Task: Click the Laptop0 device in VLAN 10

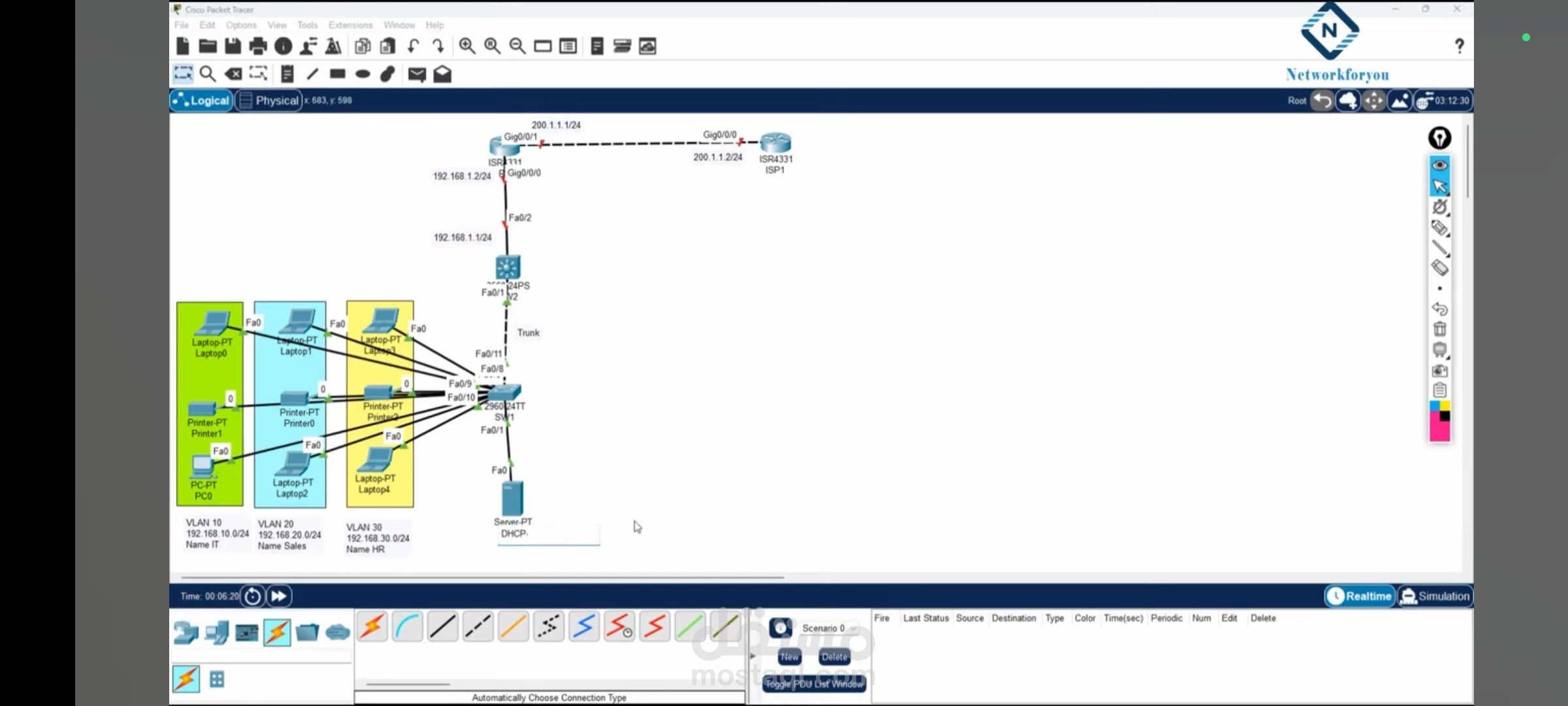Action: tap(212, 324)
